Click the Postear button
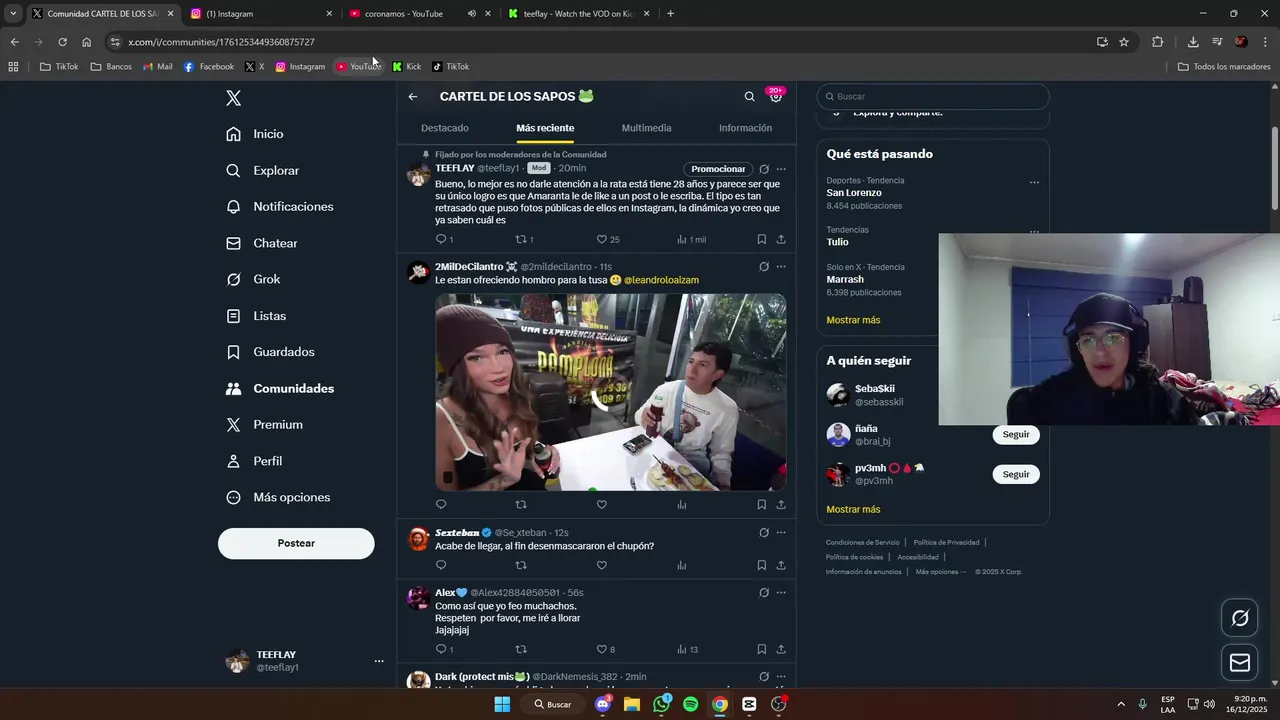 click(296, 543)
